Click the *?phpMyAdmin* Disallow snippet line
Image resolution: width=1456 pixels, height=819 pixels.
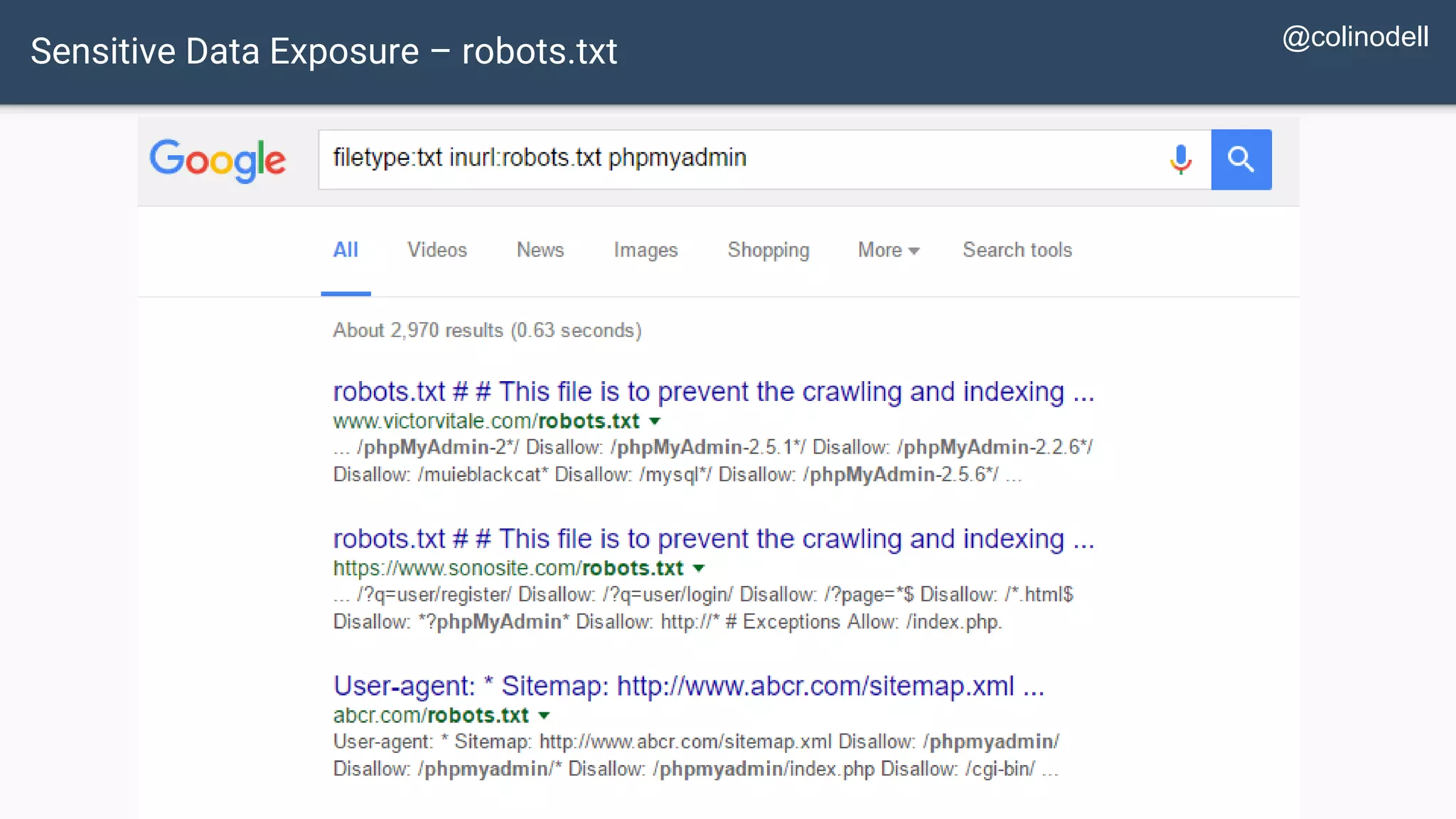tap(668, 622)
